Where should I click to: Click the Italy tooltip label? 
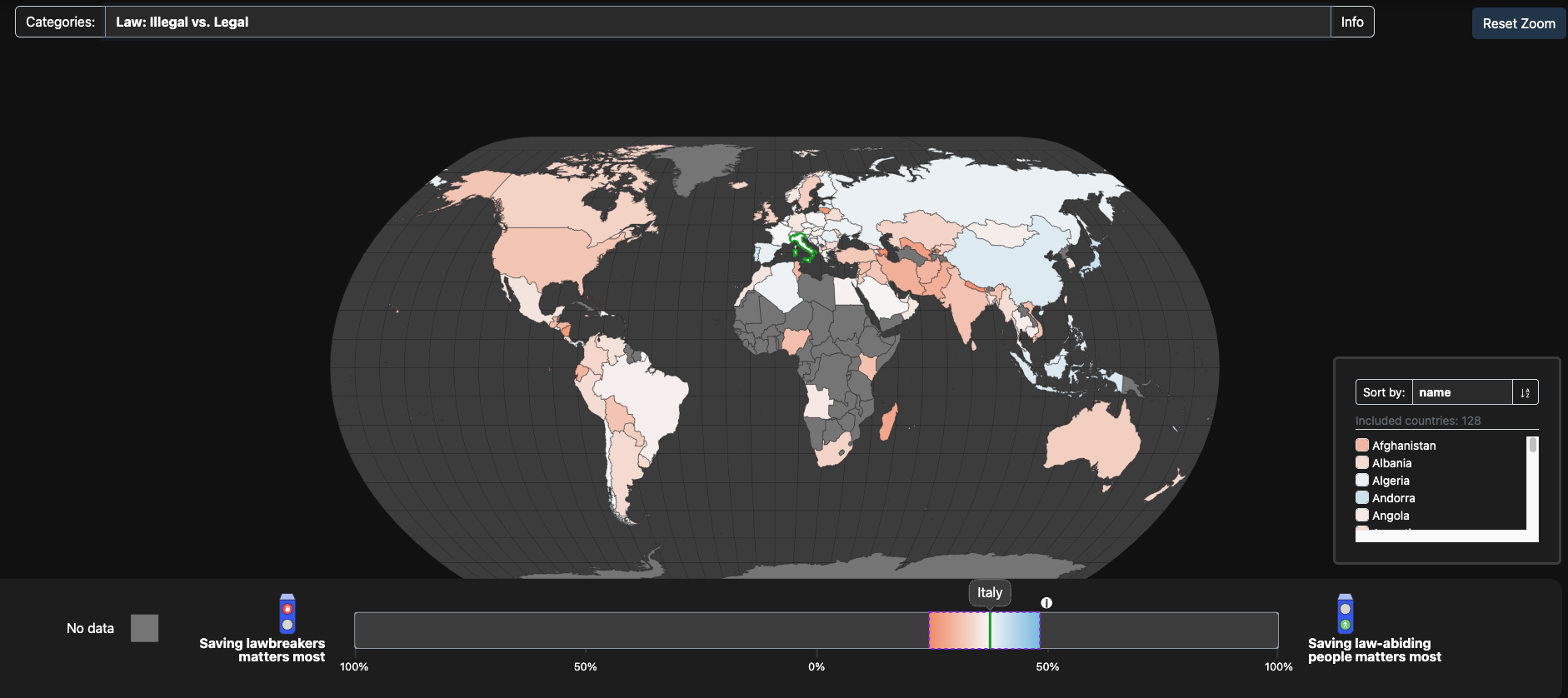click(x=990, y=592)
